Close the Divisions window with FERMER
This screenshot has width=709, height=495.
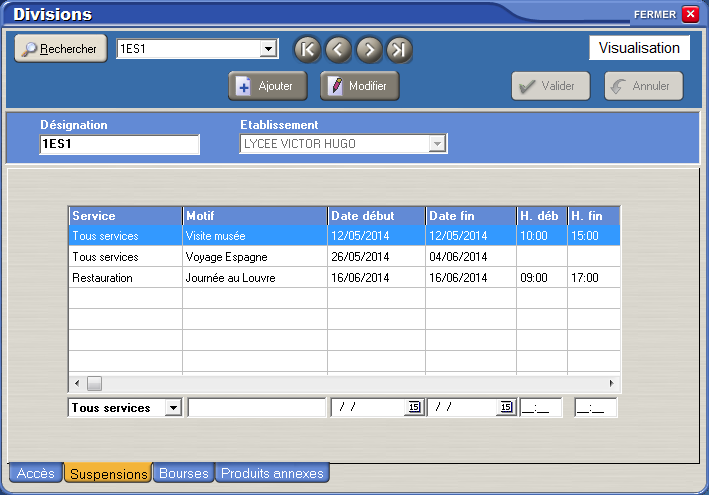(690, 14)
